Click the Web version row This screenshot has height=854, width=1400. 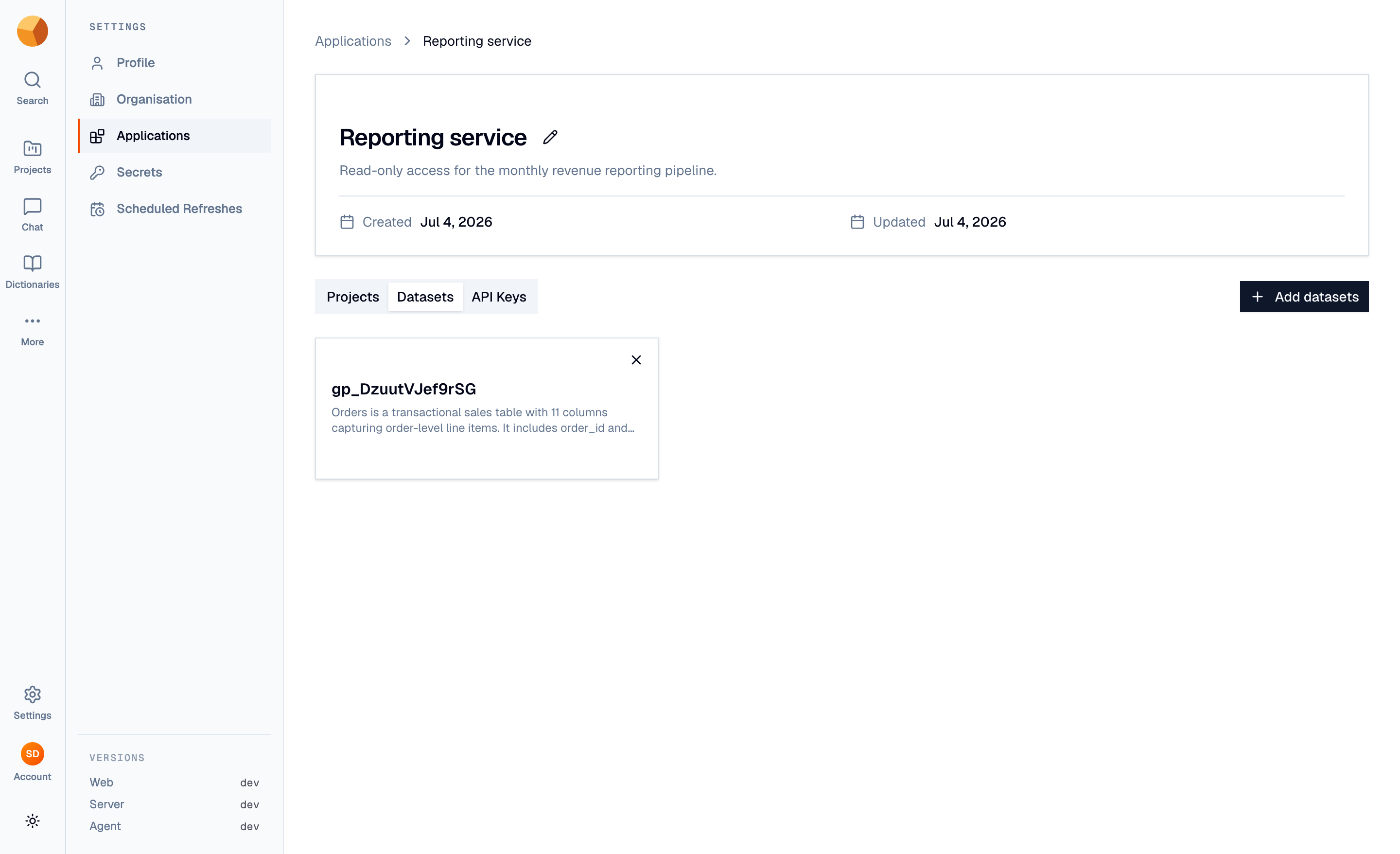click(175, 783)
